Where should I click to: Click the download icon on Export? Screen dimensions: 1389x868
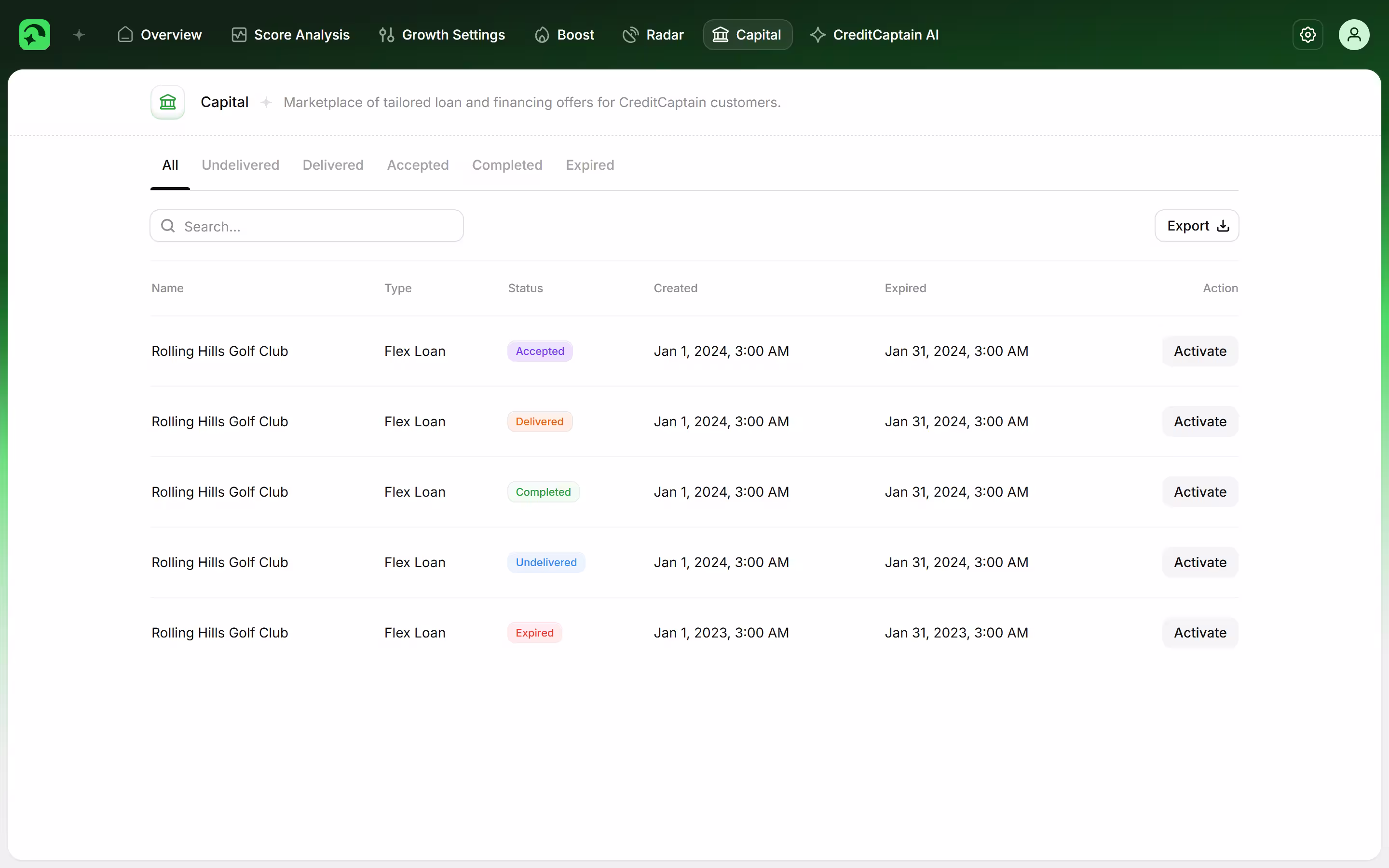click(x=1223, y=226)
